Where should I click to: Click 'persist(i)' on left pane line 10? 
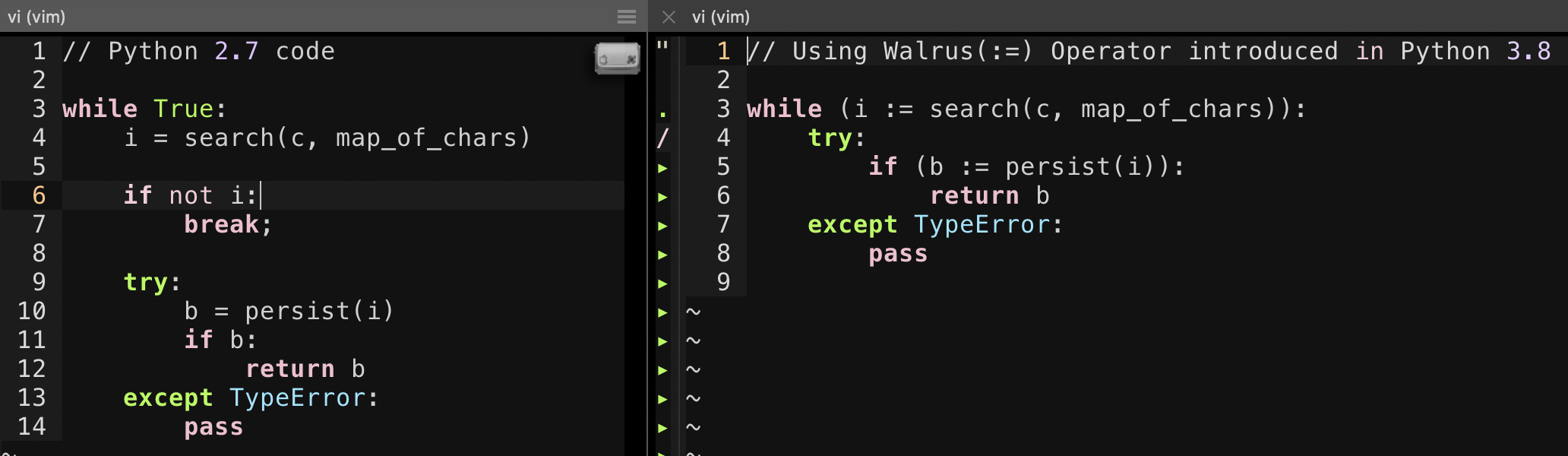[x=319, y=311]
